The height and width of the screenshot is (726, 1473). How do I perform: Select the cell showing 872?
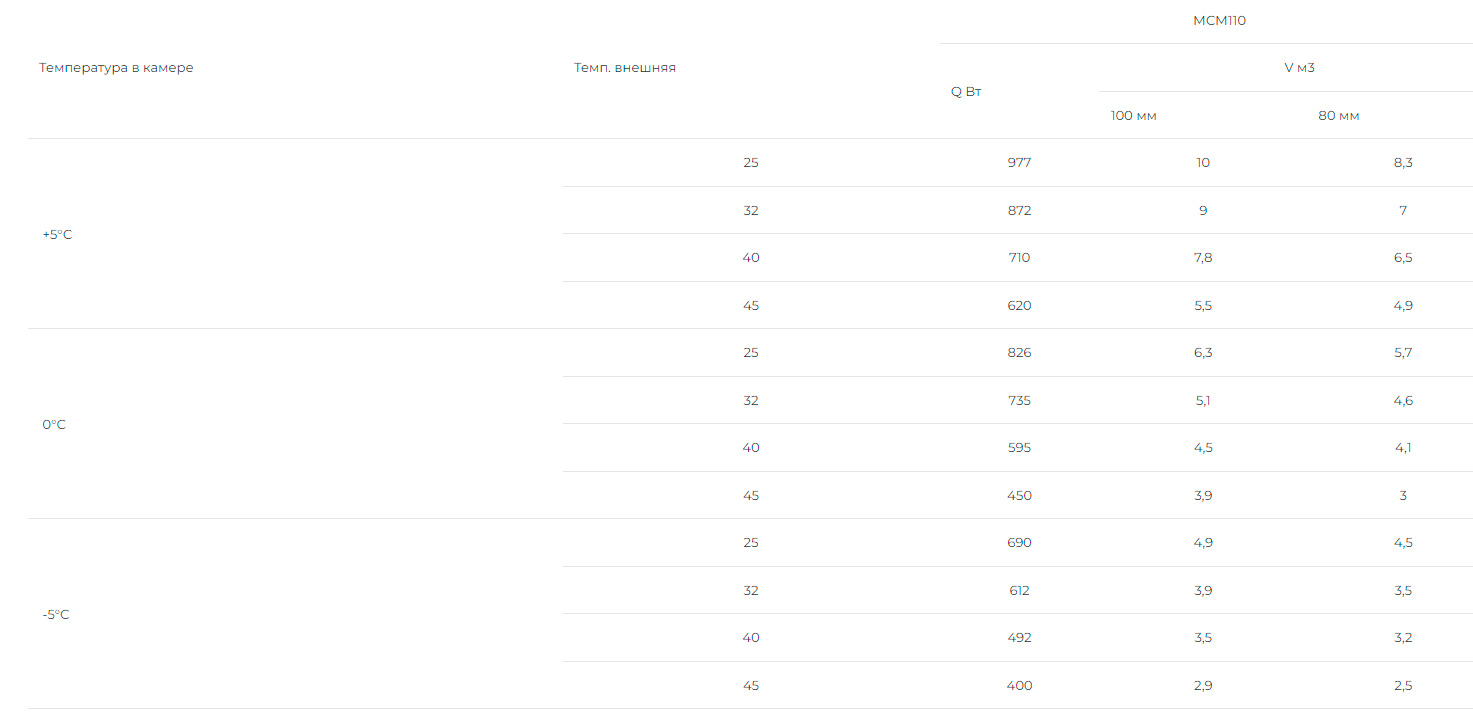pyautogui.click(x=1019, y=211)
